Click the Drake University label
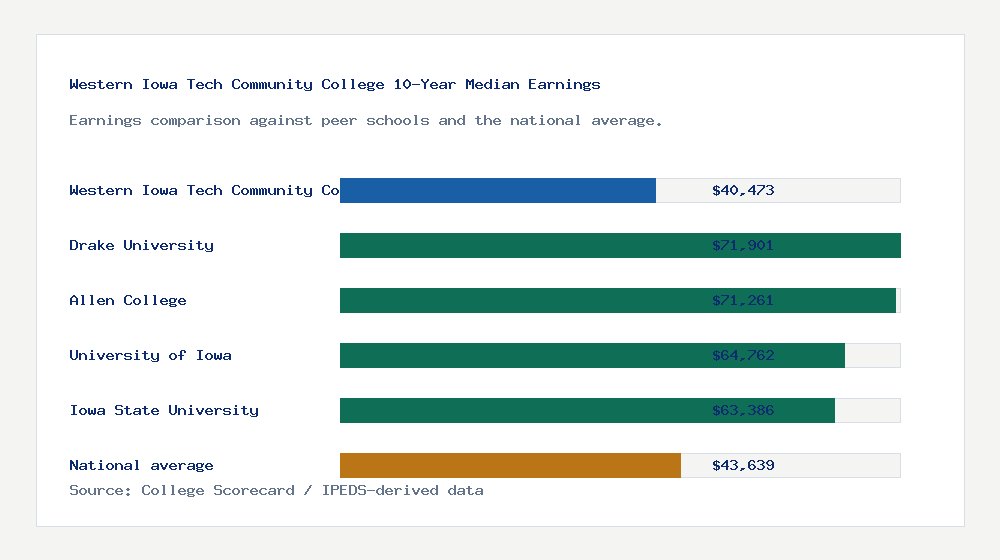 [x=142, y=246]
